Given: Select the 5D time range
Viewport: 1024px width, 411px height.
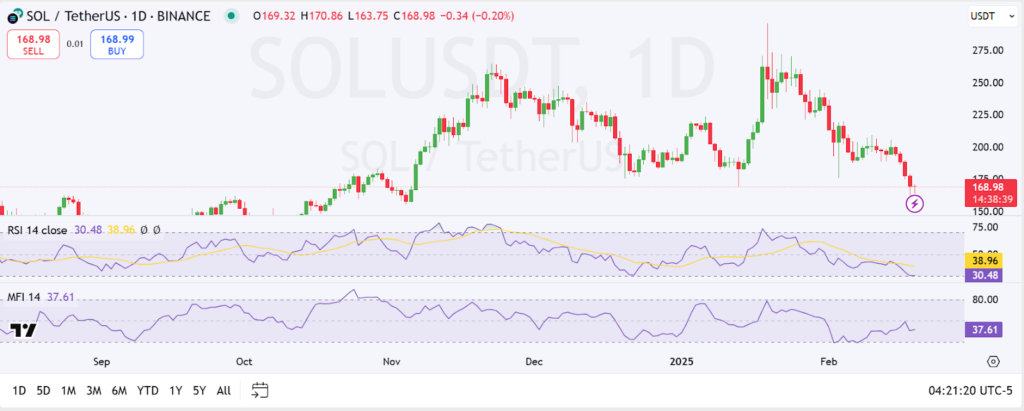Looking at the screenshot, I should click(x=44, y=390).
